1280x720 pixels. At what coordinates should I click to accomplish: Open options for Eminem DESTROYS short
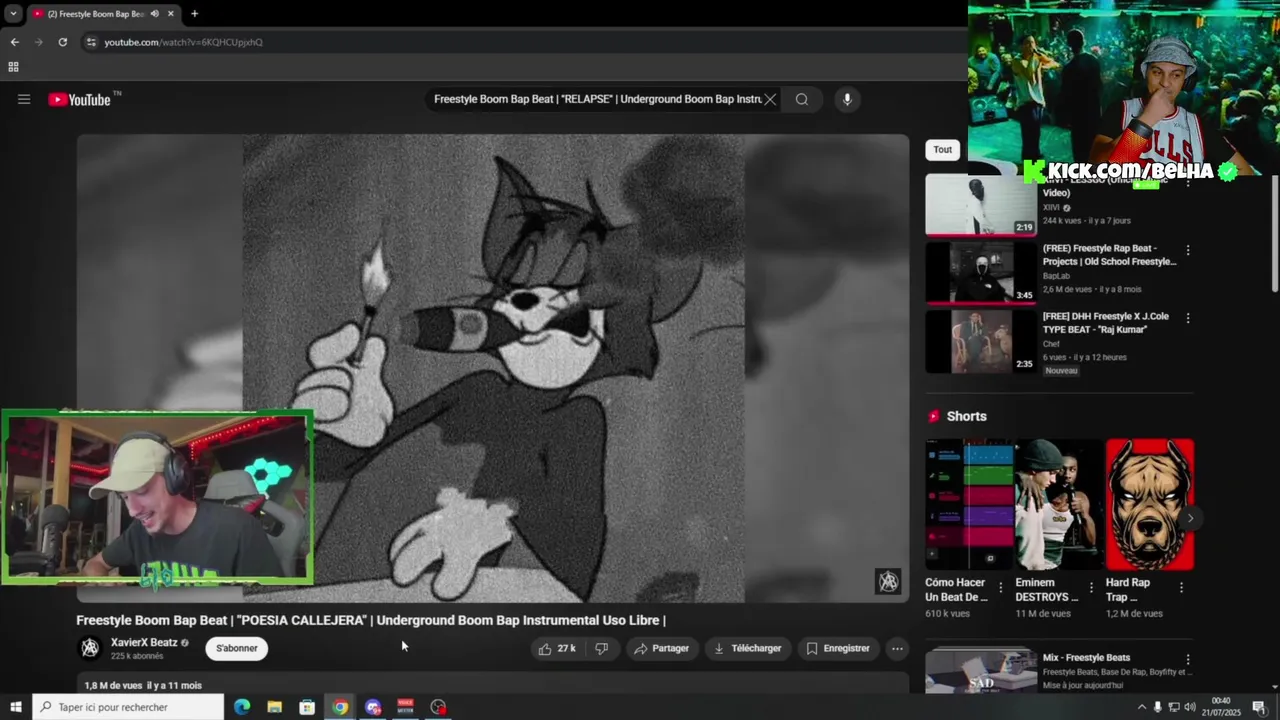click(1091, 587)
